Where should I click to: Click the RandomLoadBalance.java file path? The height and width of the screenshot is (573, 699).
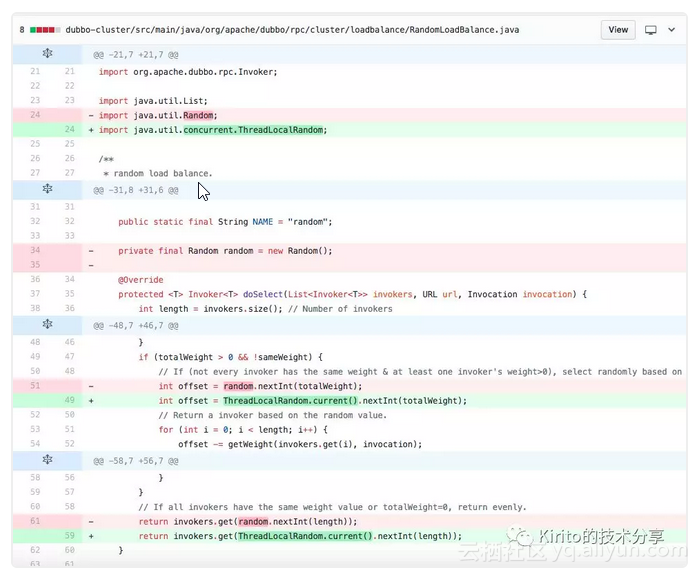(292, 30)
